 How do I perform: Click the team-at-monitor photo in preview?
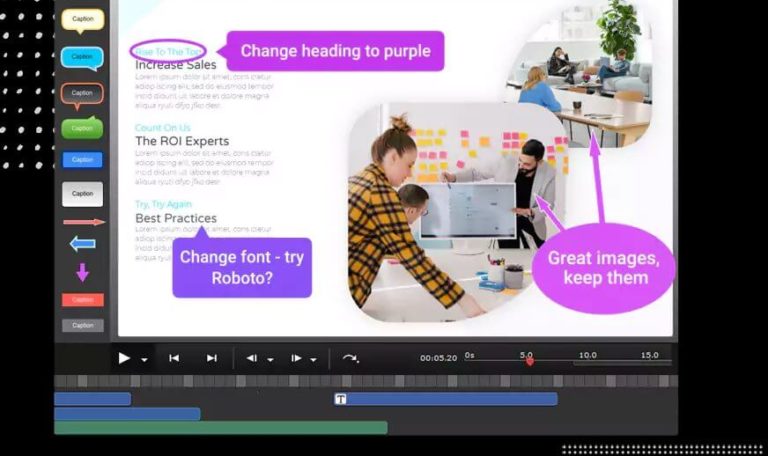458,213
